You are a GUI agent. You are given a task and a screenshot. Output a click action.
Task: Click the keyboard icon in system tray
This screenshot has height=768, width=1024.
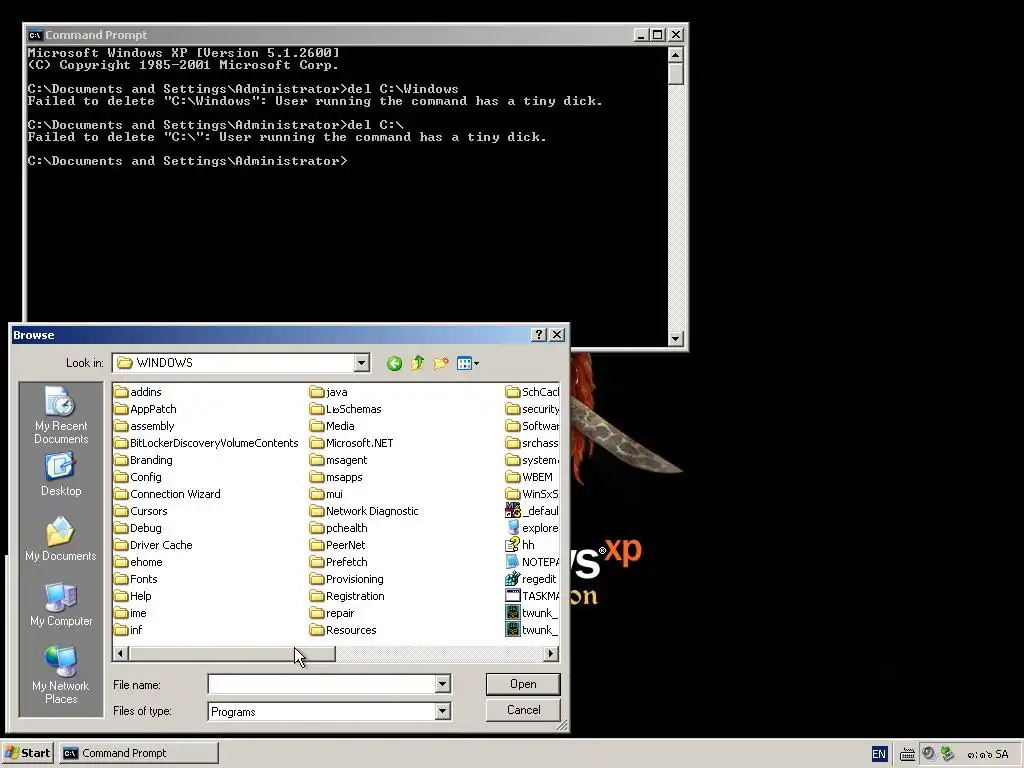(907, 755)
